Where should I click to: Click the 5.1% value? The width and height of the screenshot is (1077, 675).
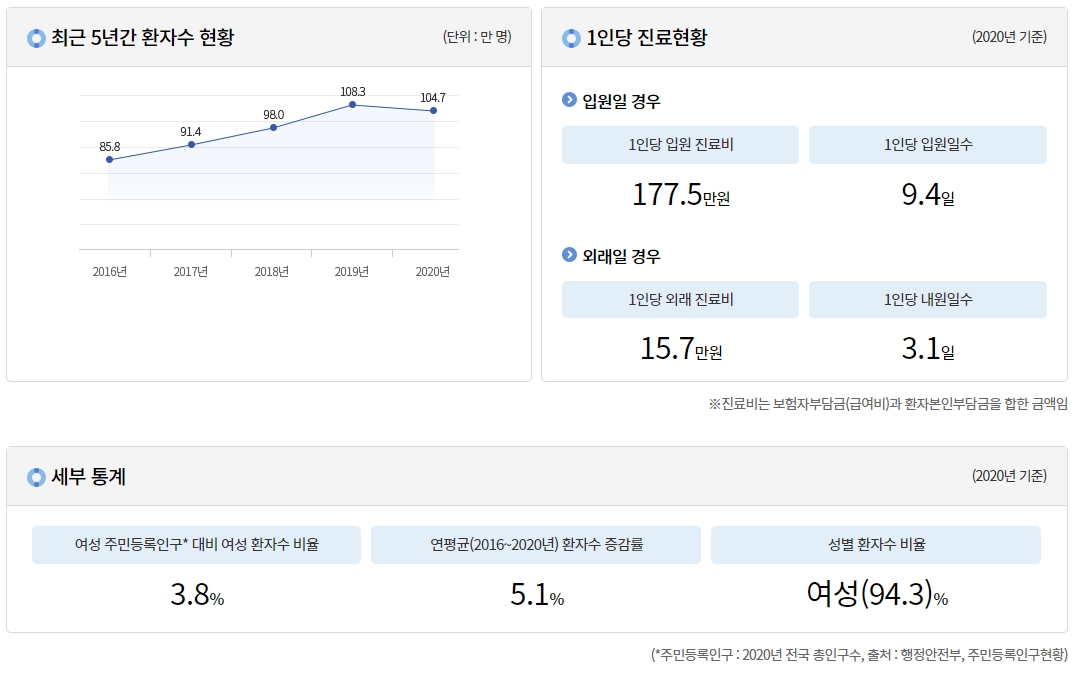[x=537, y=595]
